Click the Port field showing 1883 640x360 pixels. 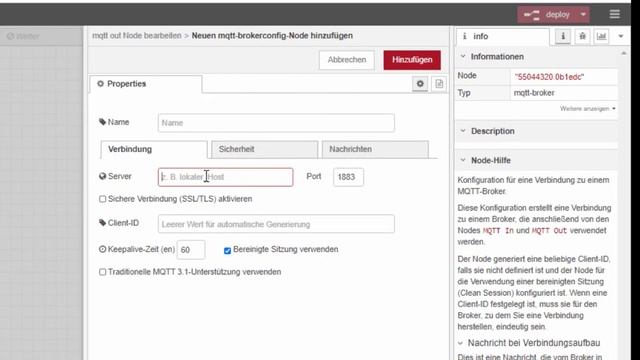(x=348, y=177)
